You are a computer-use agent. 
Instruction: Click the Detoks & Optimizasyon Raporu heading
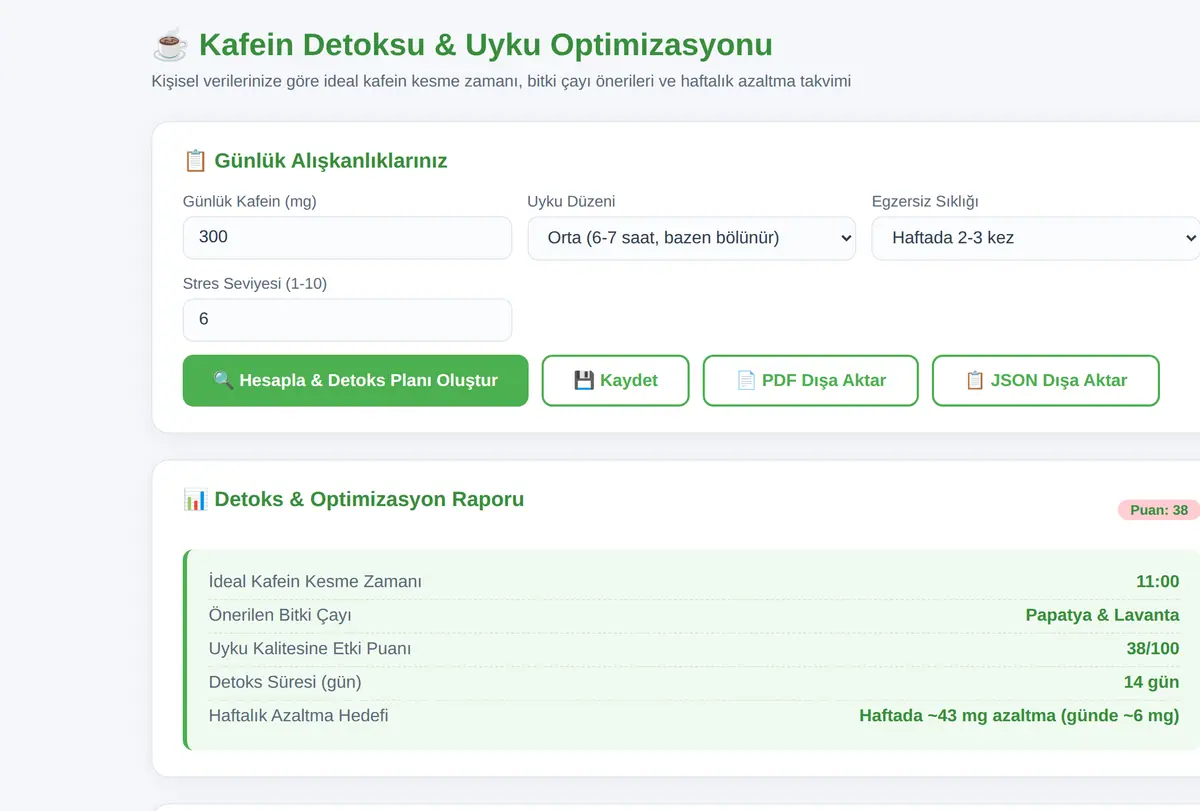pyautogui.click(x=369, y=499)
